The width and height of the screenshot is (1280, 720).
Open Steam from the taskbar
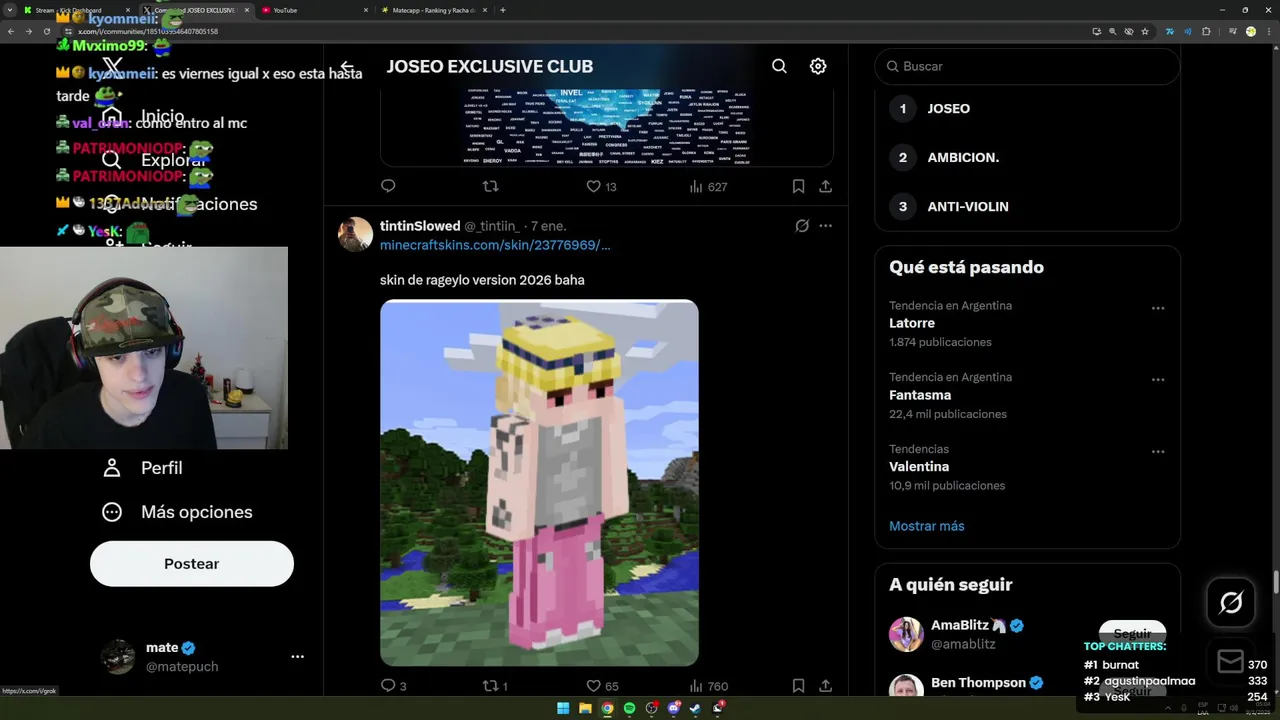[x=695, y=708]
